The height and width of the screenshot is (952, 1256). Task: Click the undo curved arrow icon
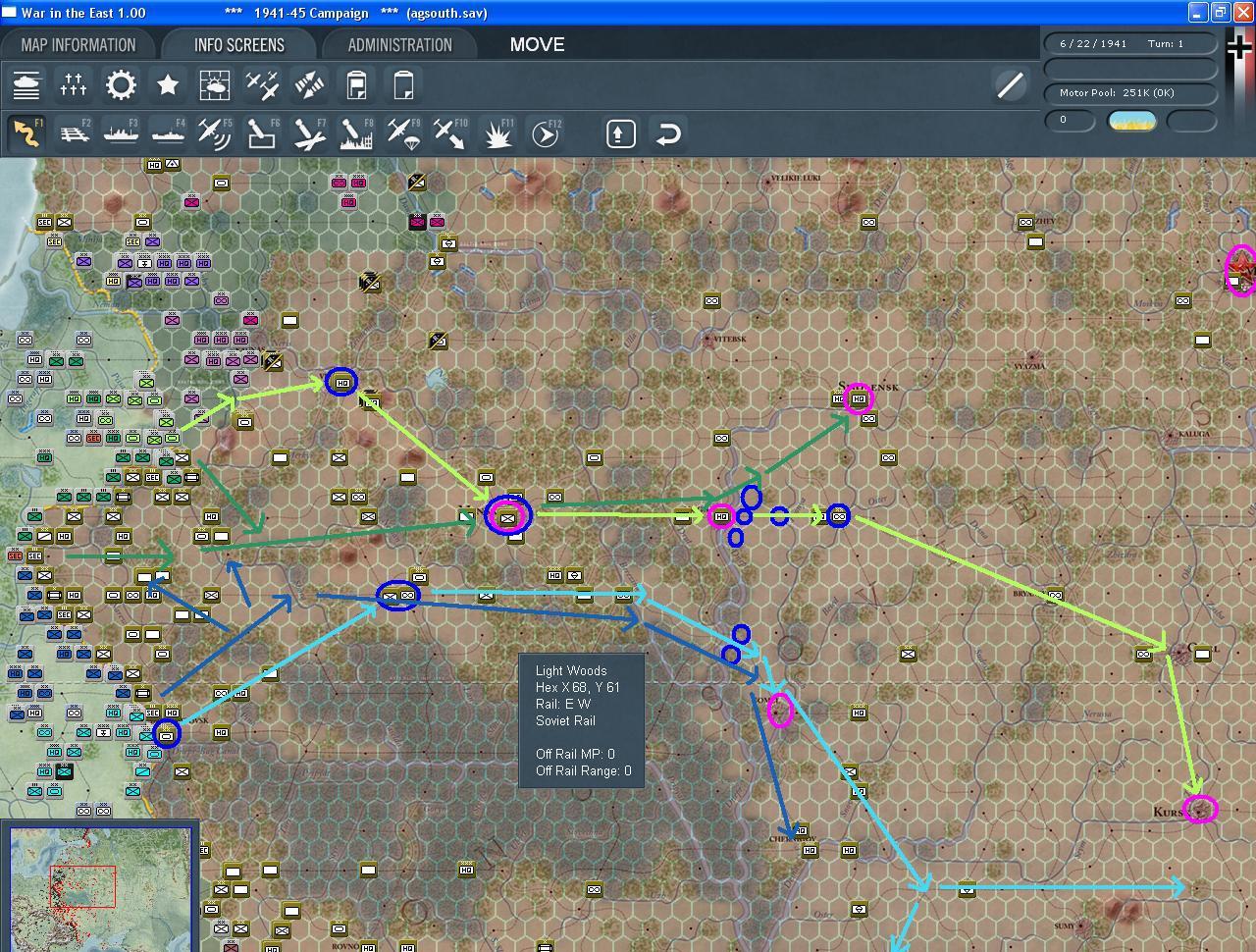point(667,133)
